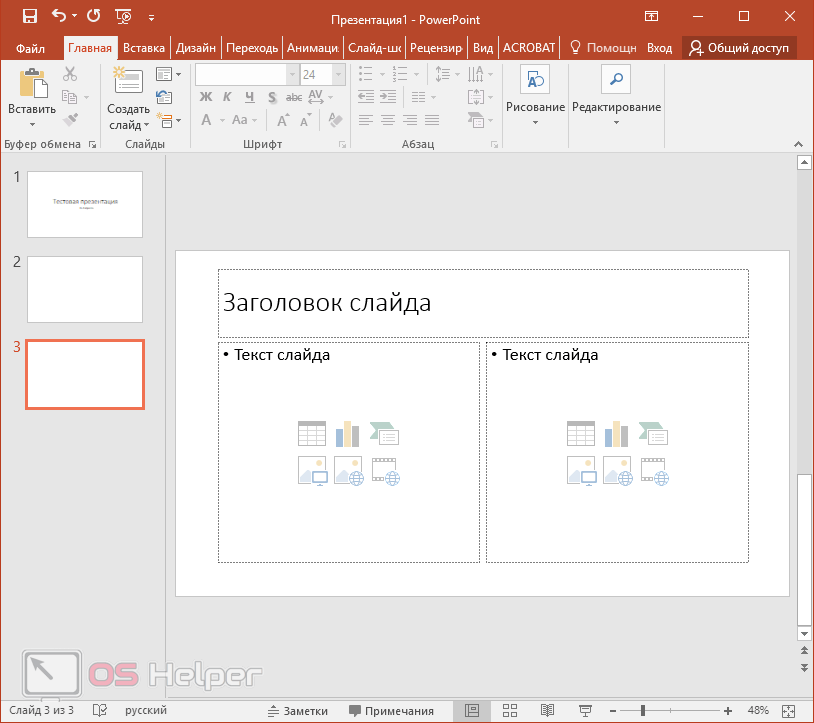
Task: Click Вход to sign in
Action: 659,48
